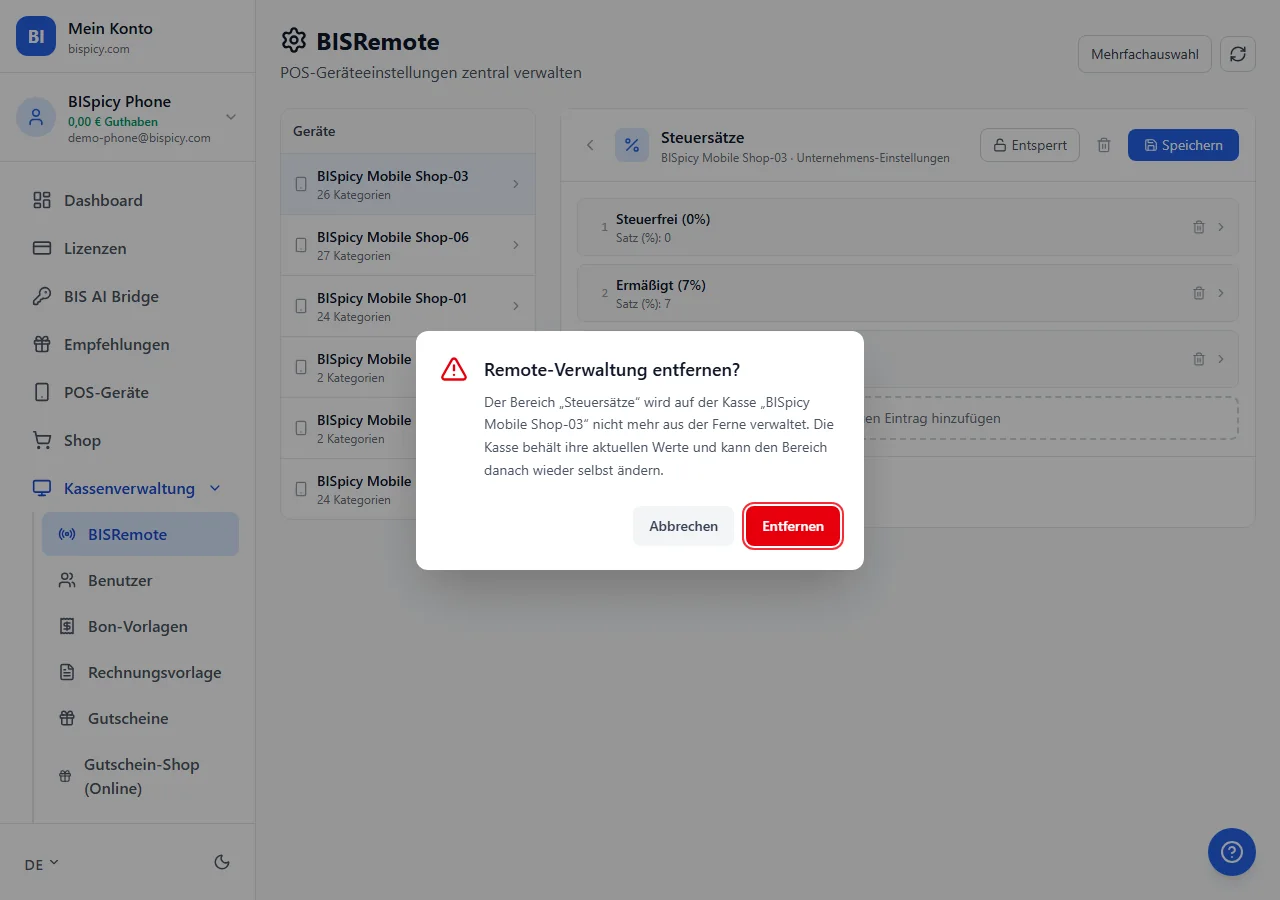Viewport: 1280px width, 900px height.
Task: Click the trash icon of the third tax row
Action: (1199, 359)
